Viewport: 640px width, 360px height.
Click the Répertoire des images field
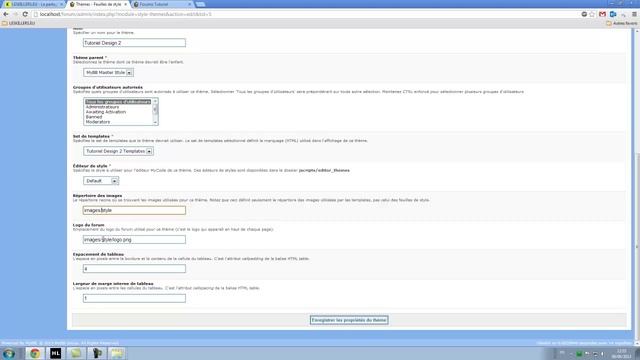click(x=134, y=210)
